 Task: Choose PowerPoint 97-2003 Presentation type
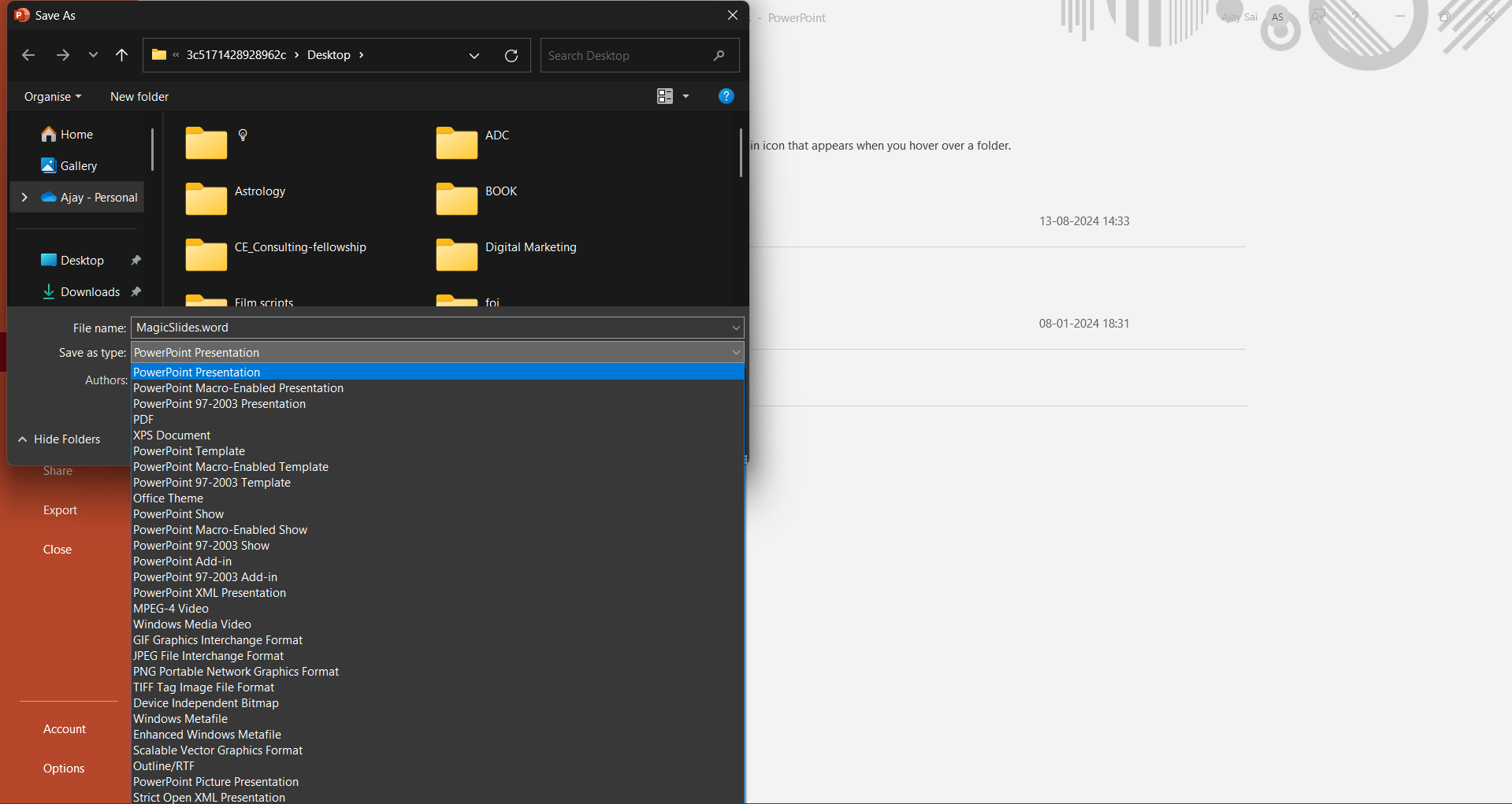(x=437, y=404)
